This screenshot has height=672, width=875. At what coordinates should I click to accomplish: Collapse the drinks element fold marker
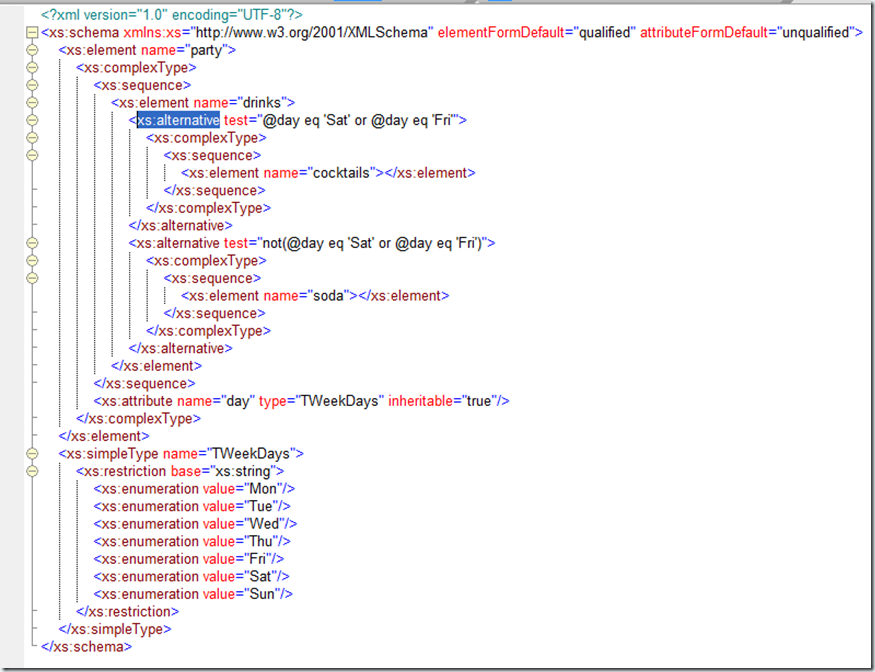(31, 102)
